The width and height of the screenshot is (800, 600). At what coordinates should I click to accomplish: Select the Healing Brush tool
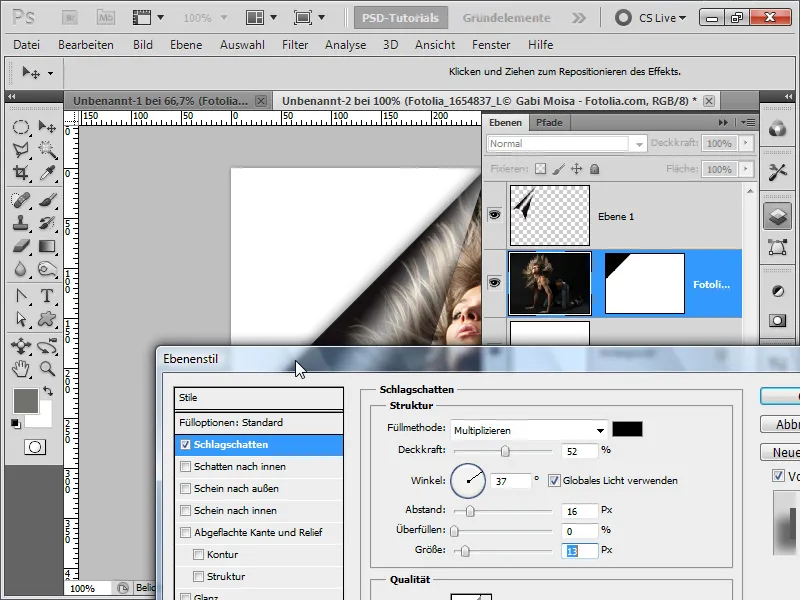20,200
